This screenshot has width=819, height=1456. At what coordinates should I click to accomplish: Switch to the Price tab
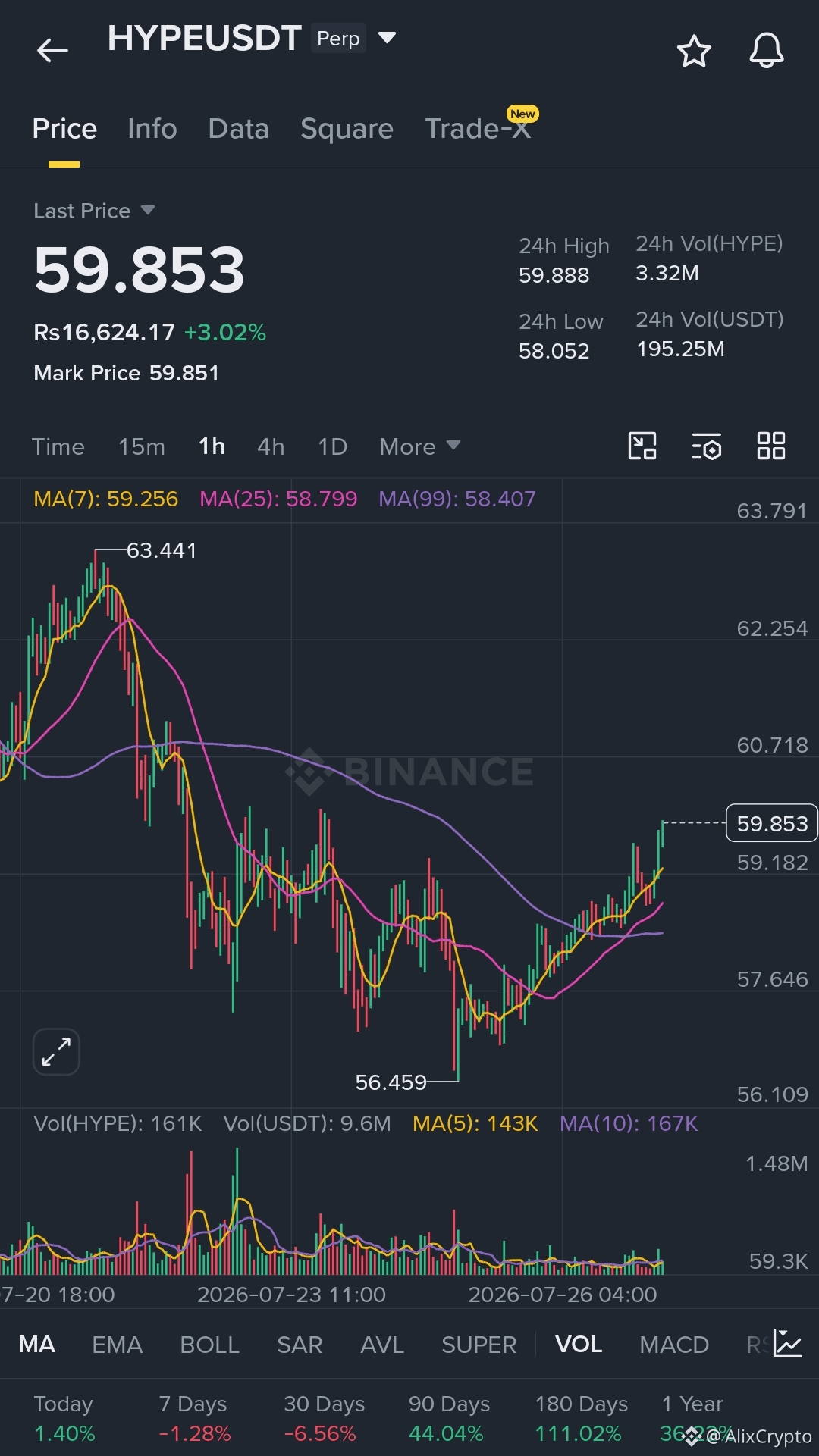pos(64,128)
